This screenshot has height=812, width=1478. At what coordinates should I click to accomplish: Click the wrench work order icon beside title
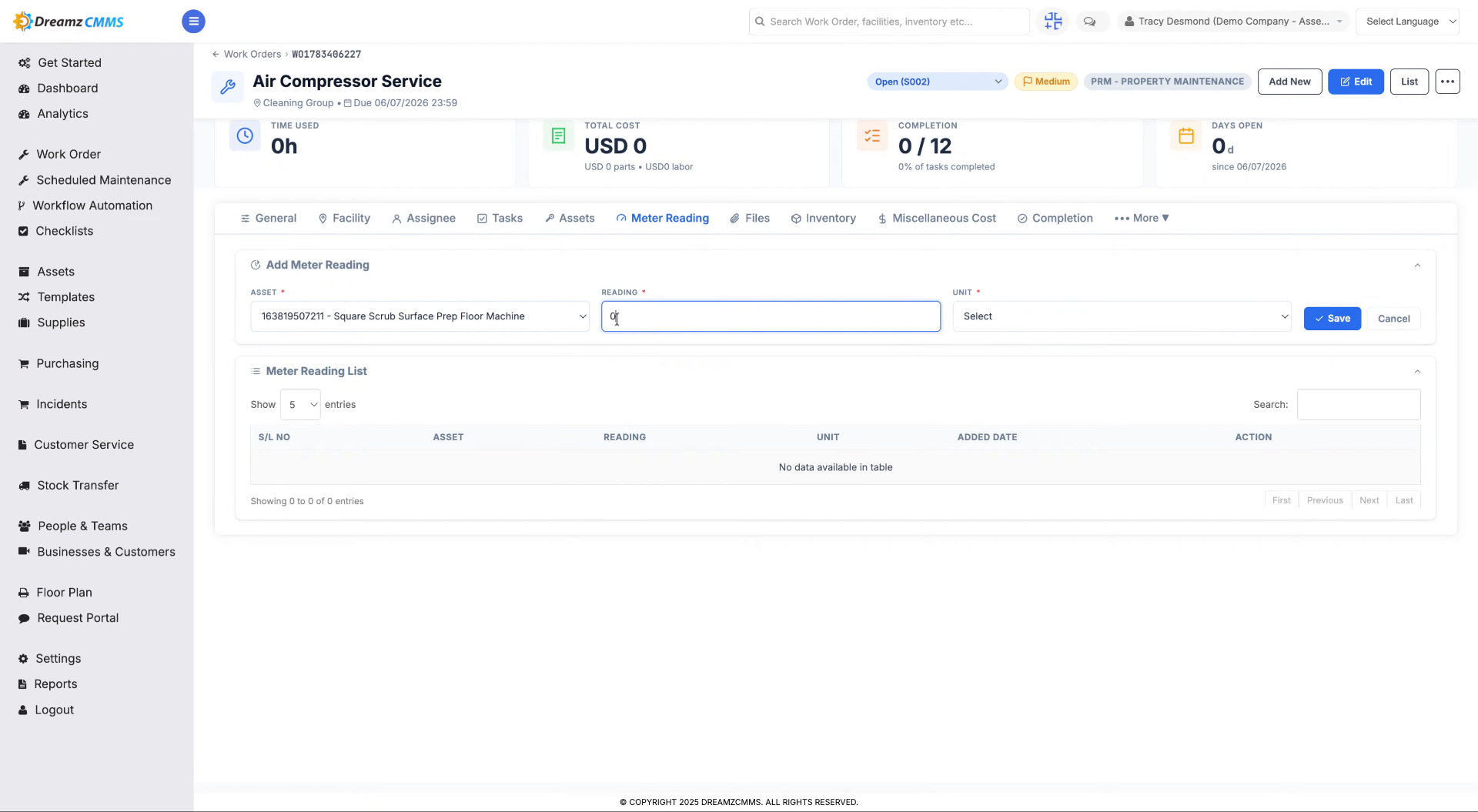(x=228, y=87)
